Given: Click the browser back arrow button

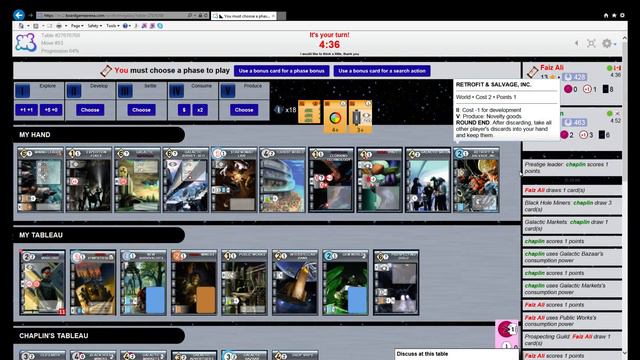Looking at the screenshot, I should (x=19, y=15).
